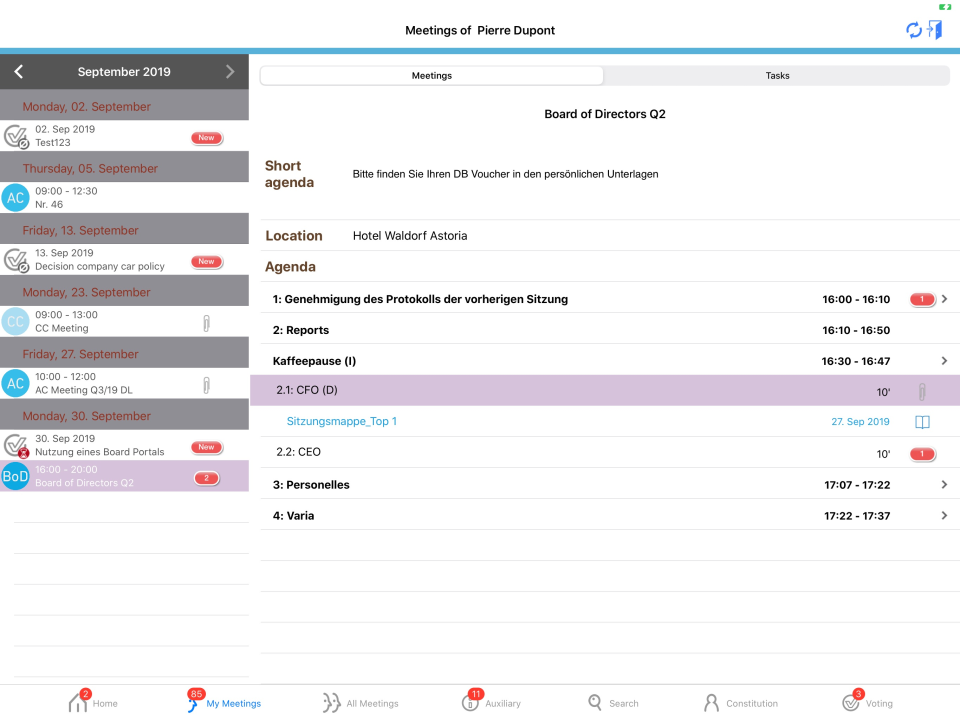Open the Constitution section icon
This screenshot has height=720, width=960.
711,701
